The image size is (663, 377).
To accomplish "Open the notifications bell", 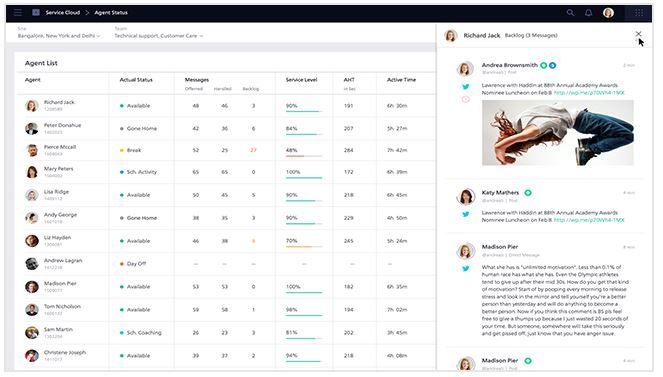I will 589,13.
